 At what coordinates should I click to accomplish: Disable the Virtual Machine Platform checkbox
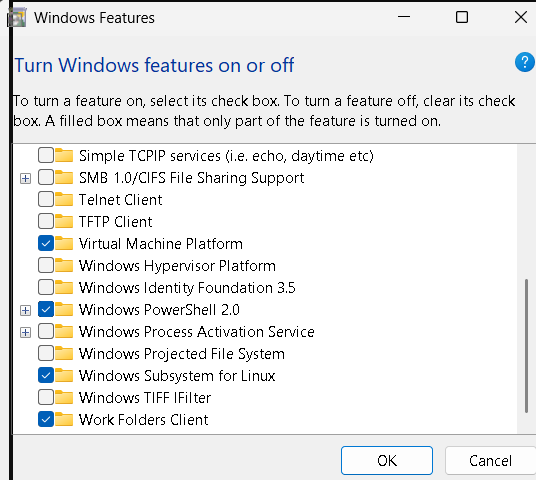[x=46, y=243]
